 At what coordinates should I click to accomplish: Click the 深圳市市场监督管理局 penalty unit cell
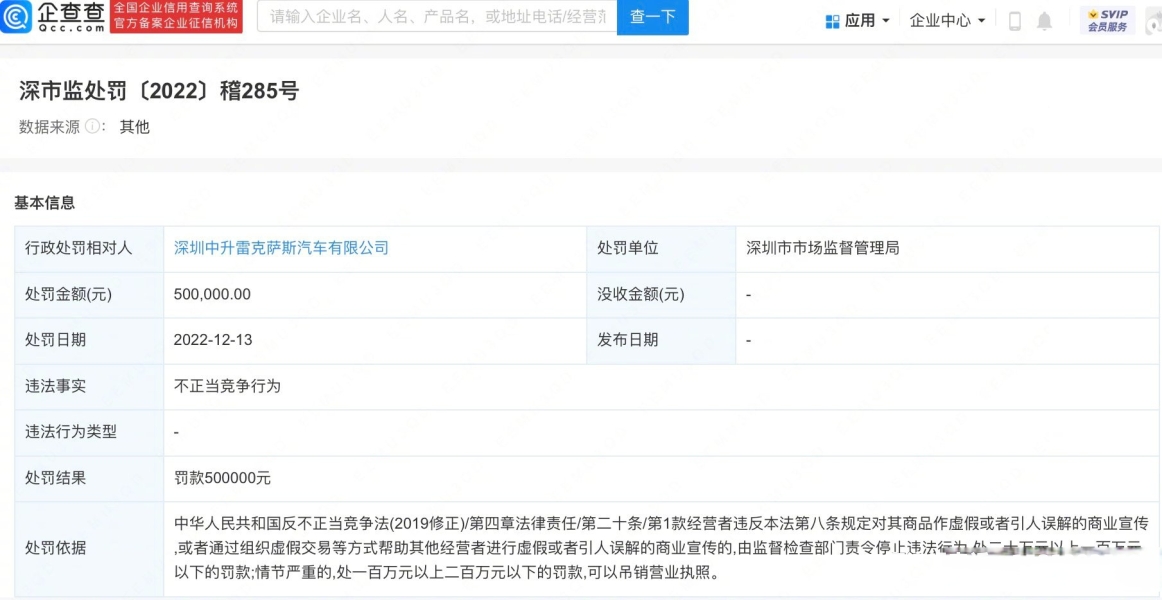click(x=822, y=248)
